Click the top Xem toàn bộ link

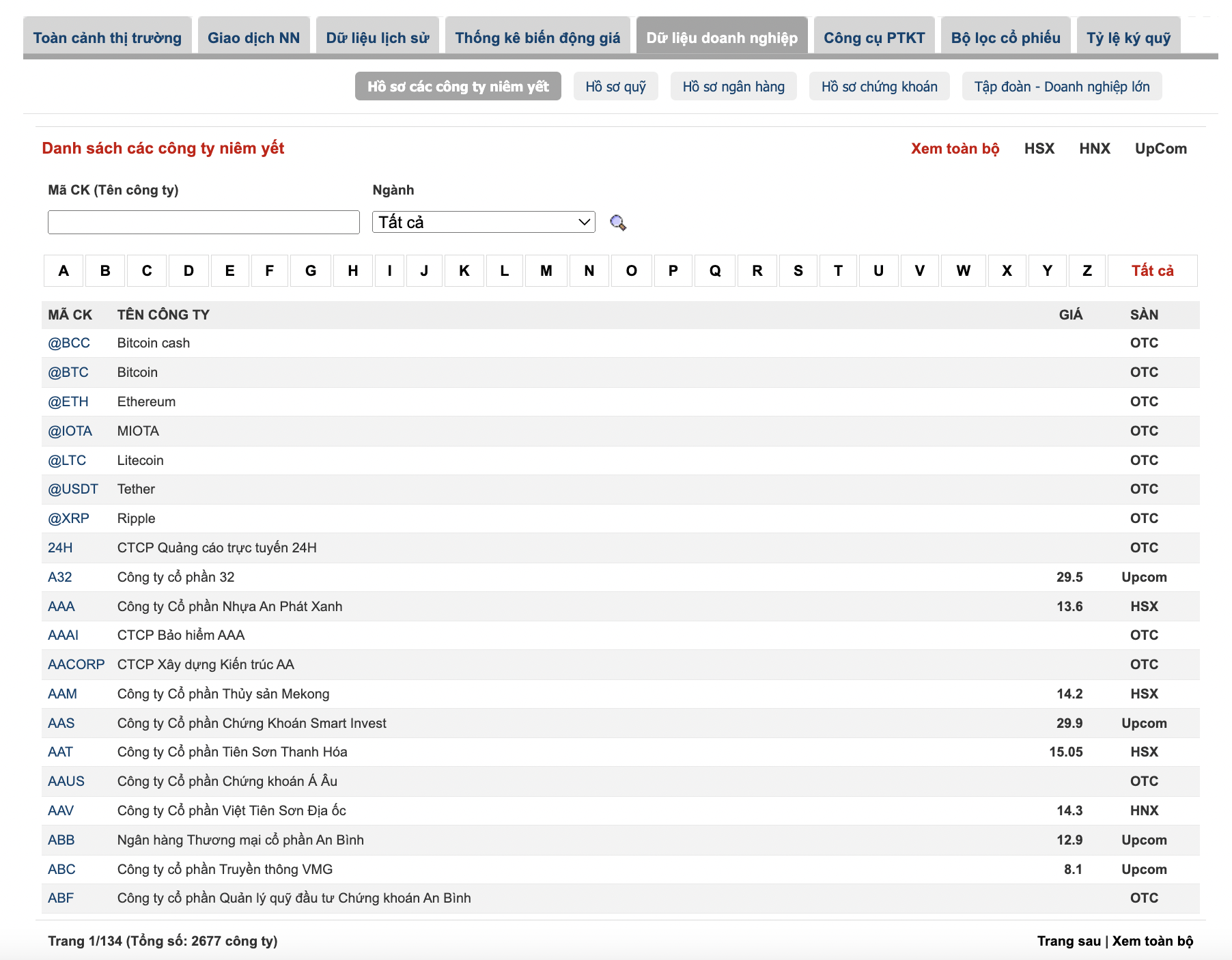coord(955,148)
